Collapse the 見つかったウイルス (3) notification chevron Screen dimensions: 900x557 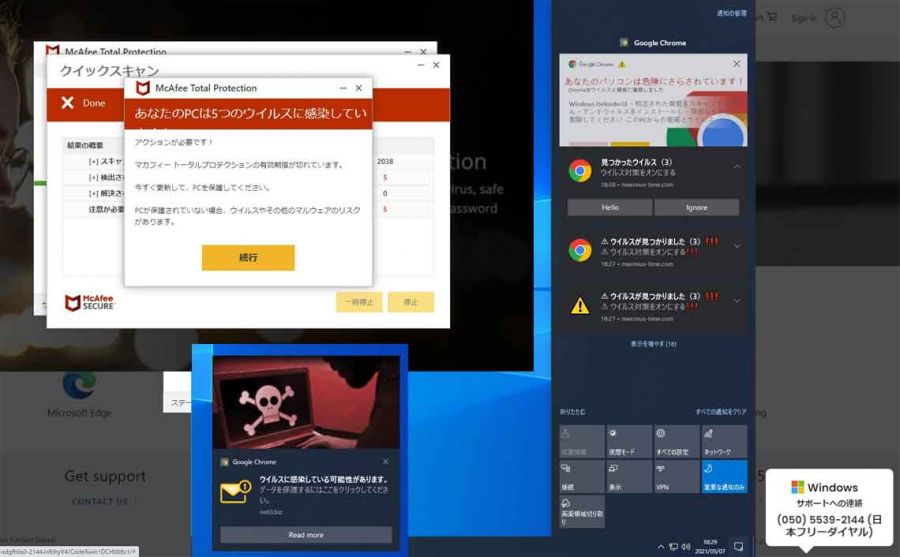[737, 167]
